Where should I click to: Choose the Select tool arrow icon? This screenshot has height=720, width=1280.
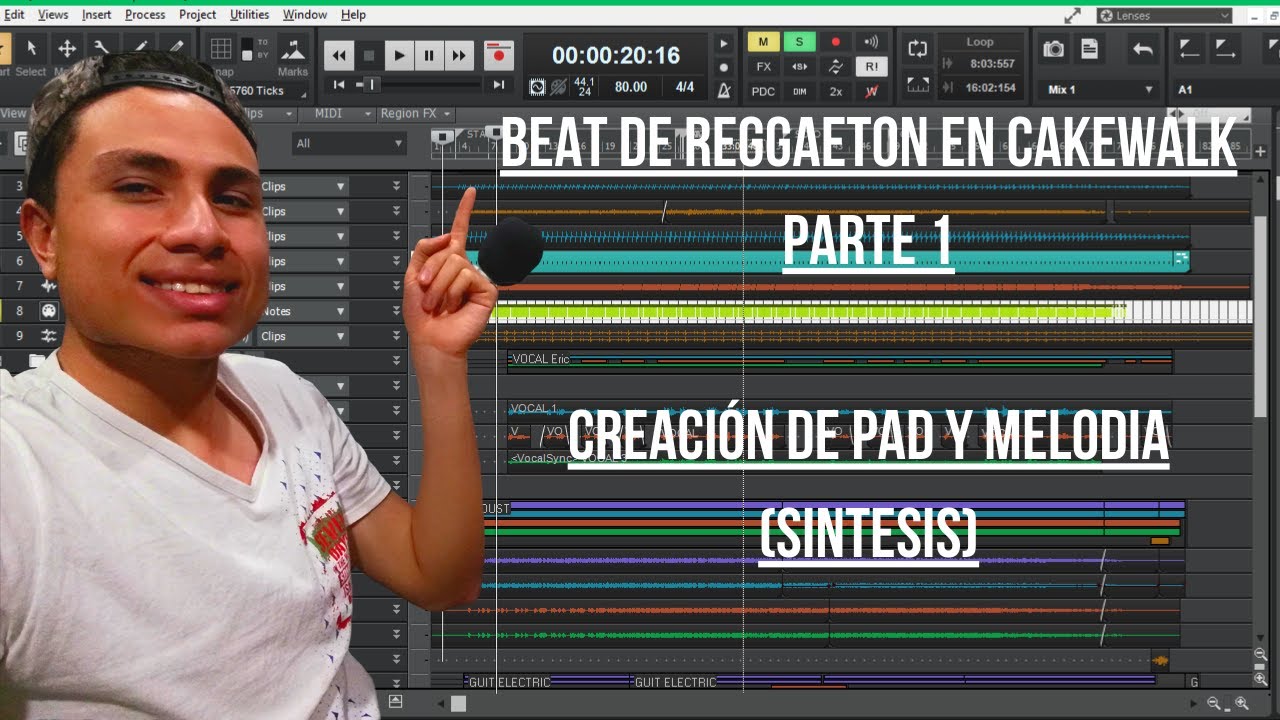click(x=31, y=48)
